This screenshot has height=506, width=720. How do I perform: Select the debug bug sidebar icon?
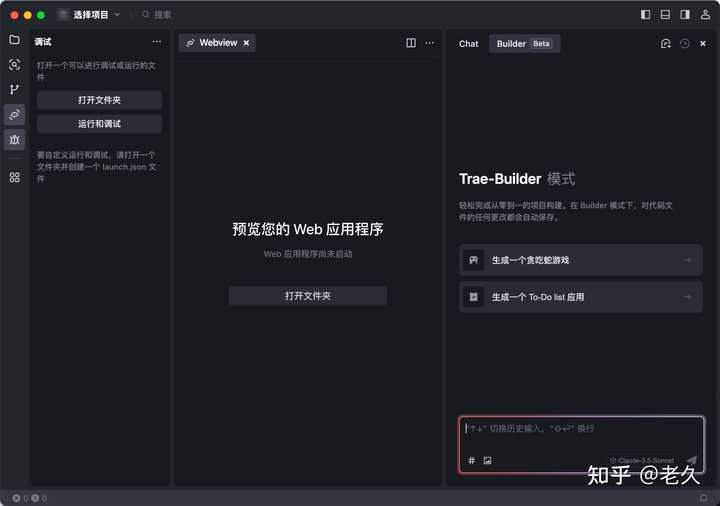[15, 140]
